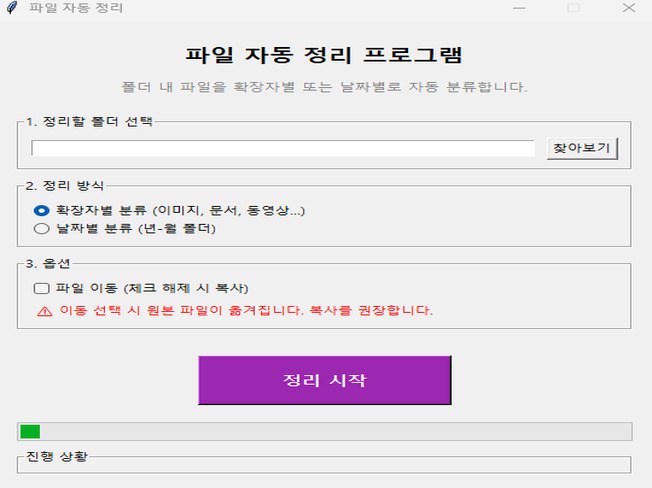Image resolution: width=652 pixels, height=488 pixels.
Task: Click the 파일 자동 정리 title bar text
Action: click(77, 8)
